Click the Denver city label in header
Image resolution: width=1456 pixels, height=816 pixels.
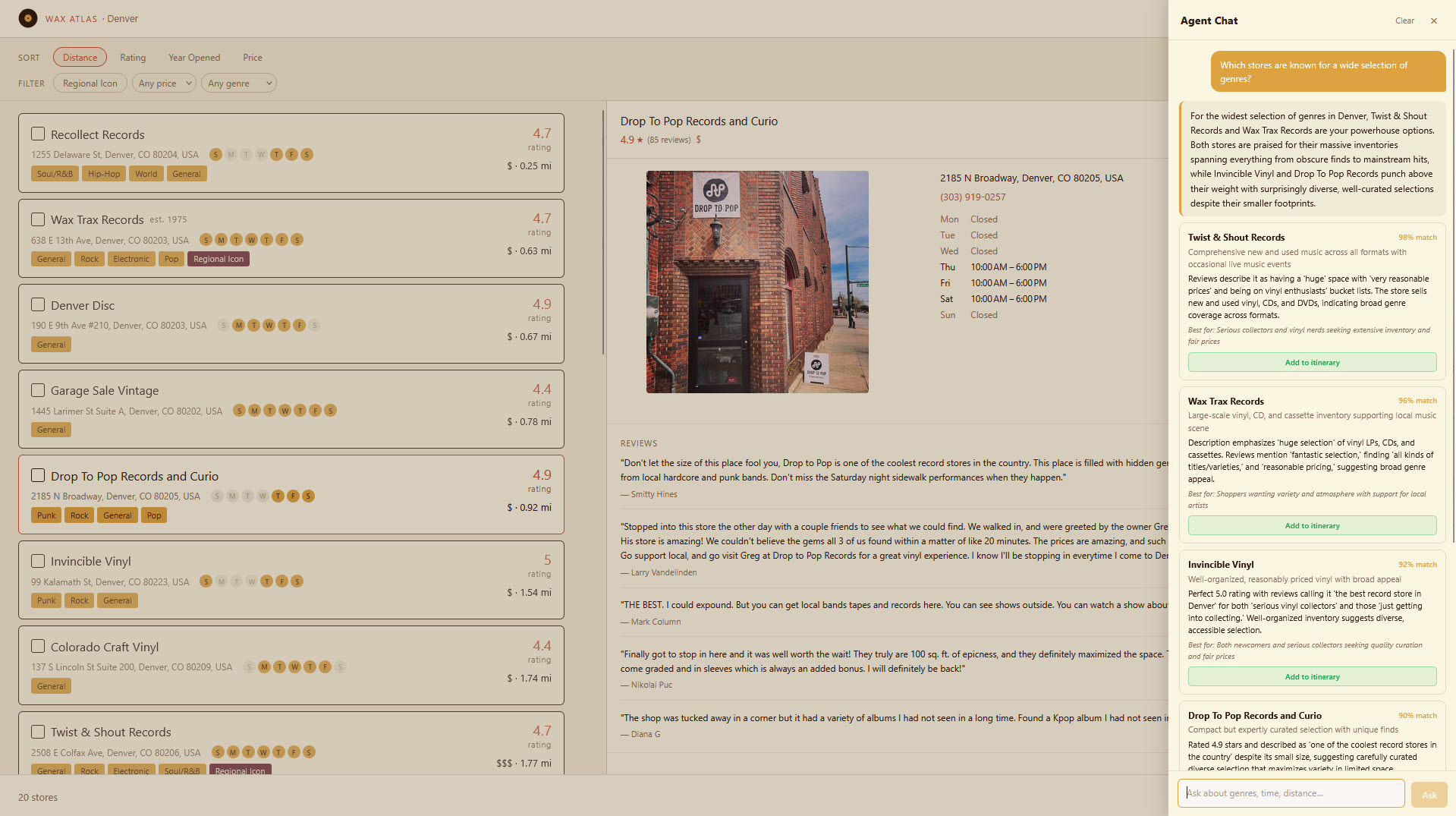click(122, 19)
